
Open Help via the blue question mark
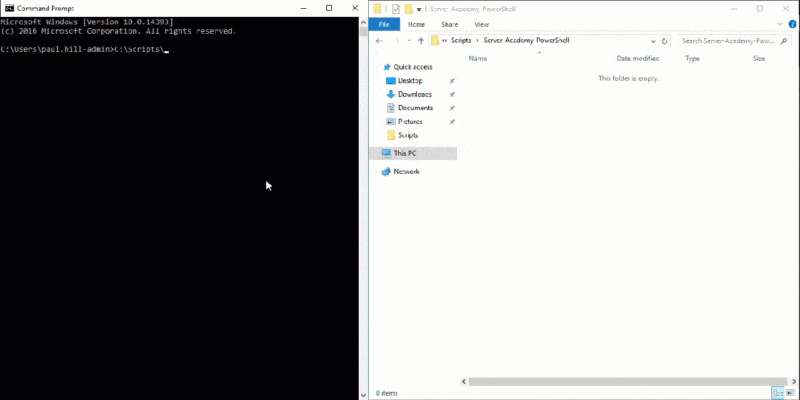(x=792, y=23)
